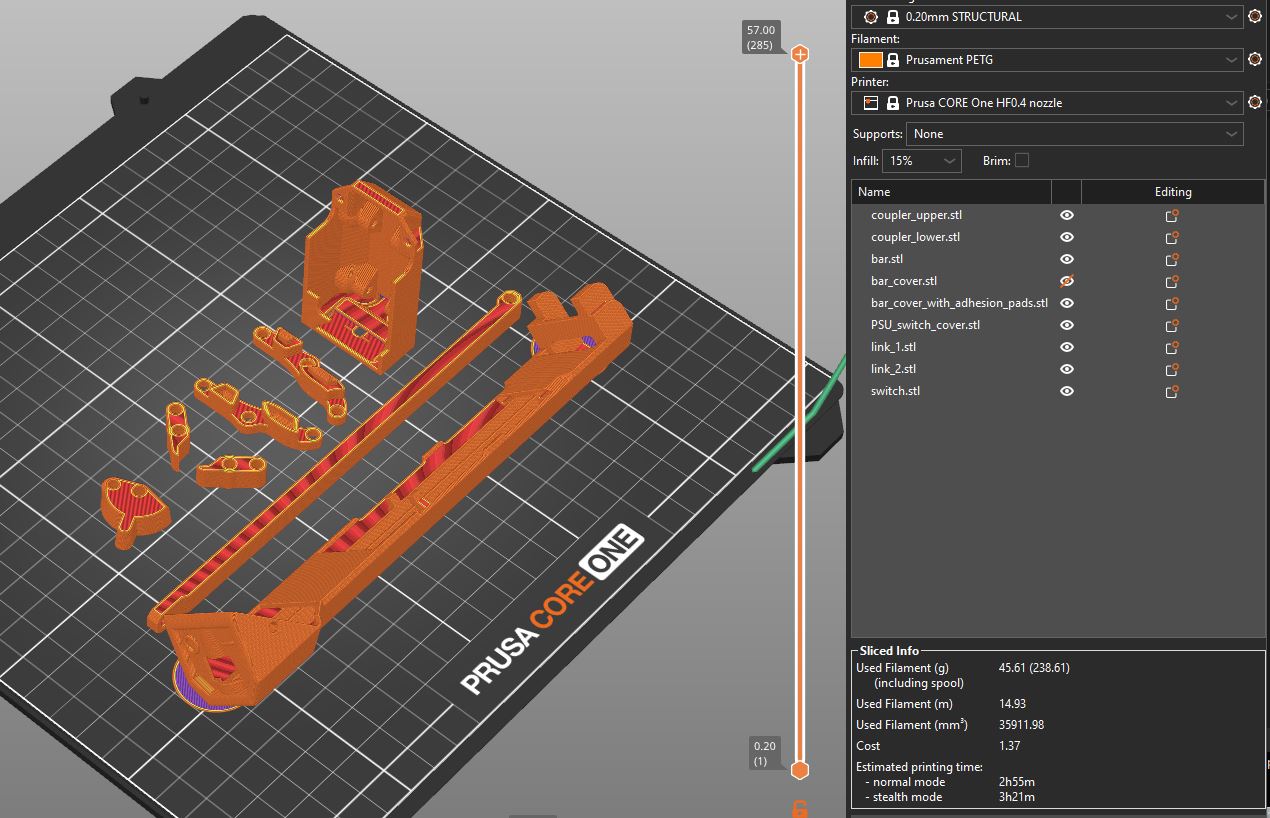Click the Editing column header

coord(1172,192)
